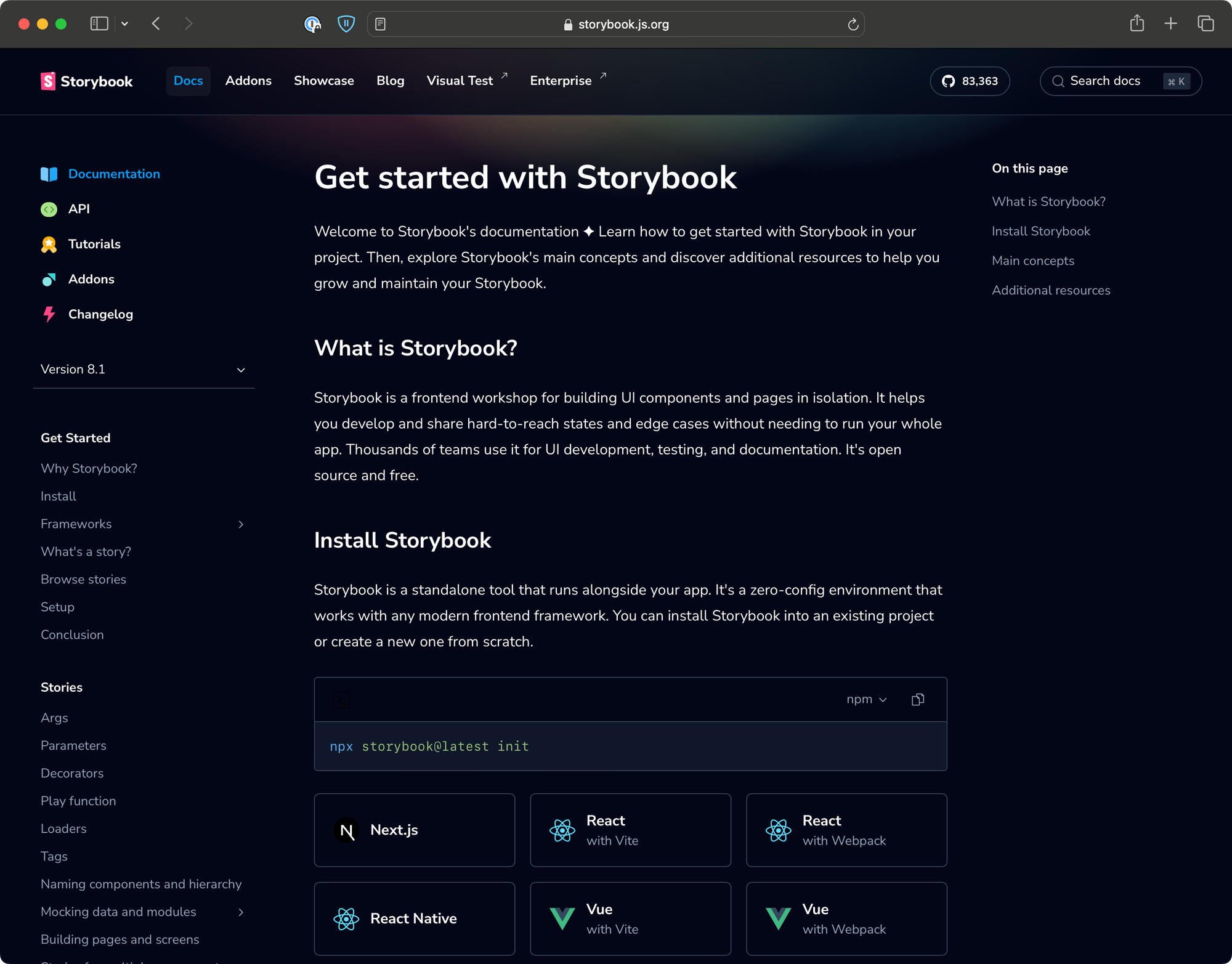Open Safari reader view icon

381,24
